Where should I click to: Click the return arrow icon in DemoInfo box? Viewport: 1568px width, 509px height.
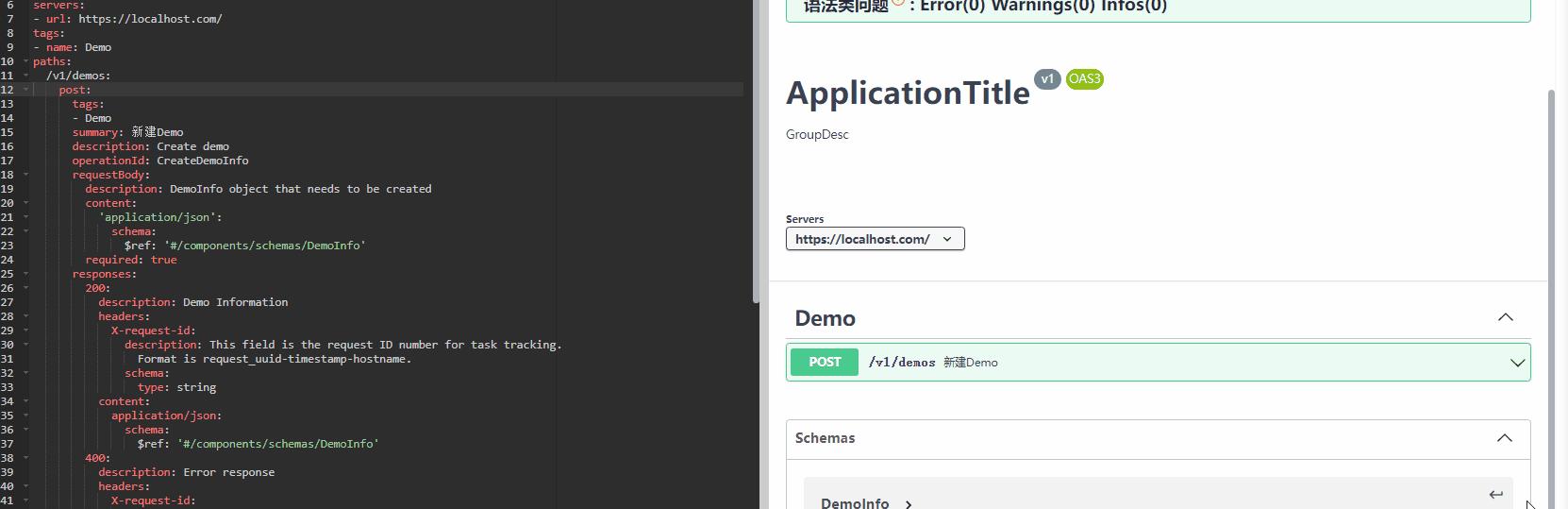coord(1495,494)
